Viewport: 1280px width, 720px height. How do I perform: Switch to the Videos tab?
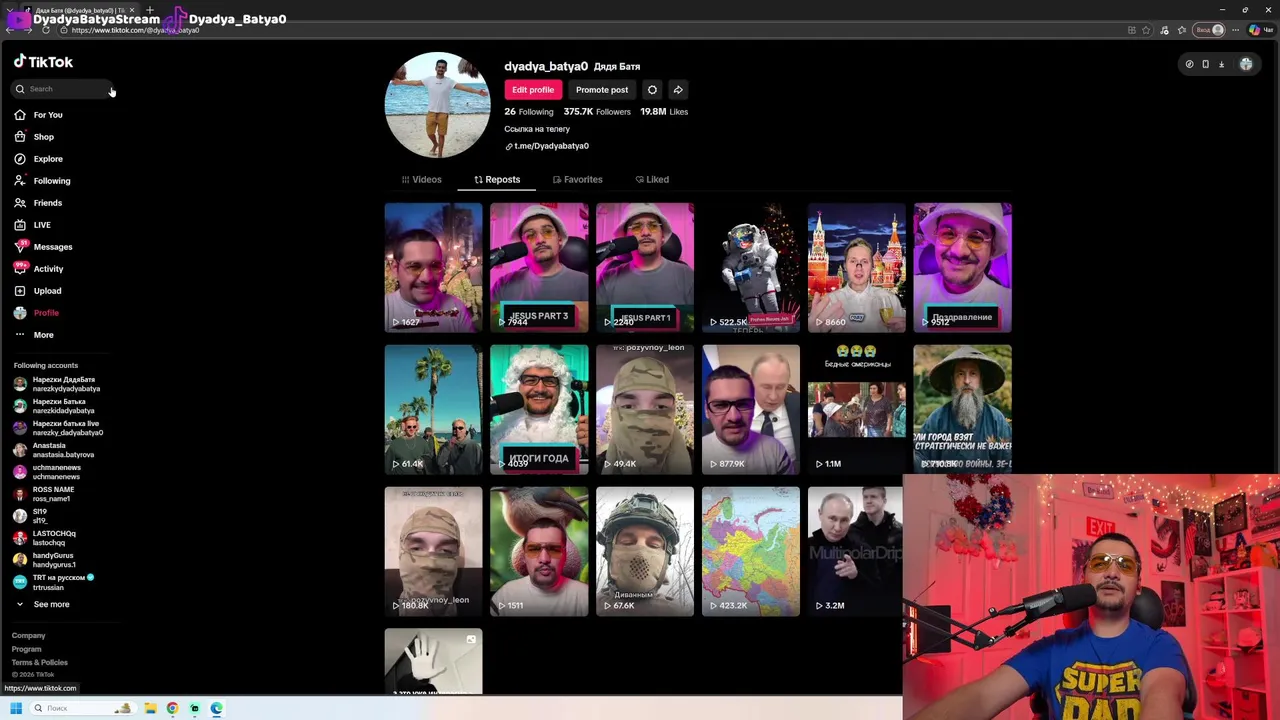[x=421, y=180]
